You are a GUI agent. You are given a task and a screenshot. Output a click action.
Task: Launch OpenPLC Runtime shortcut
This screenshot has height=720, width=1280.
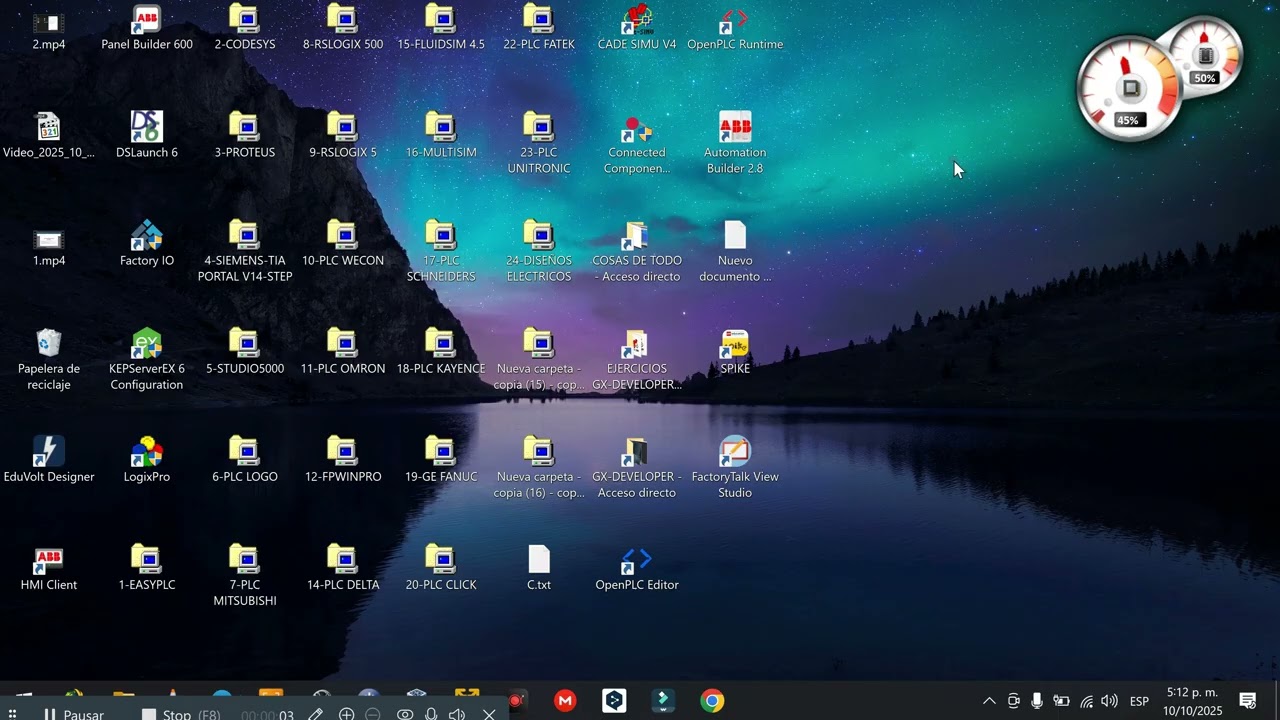735,28
